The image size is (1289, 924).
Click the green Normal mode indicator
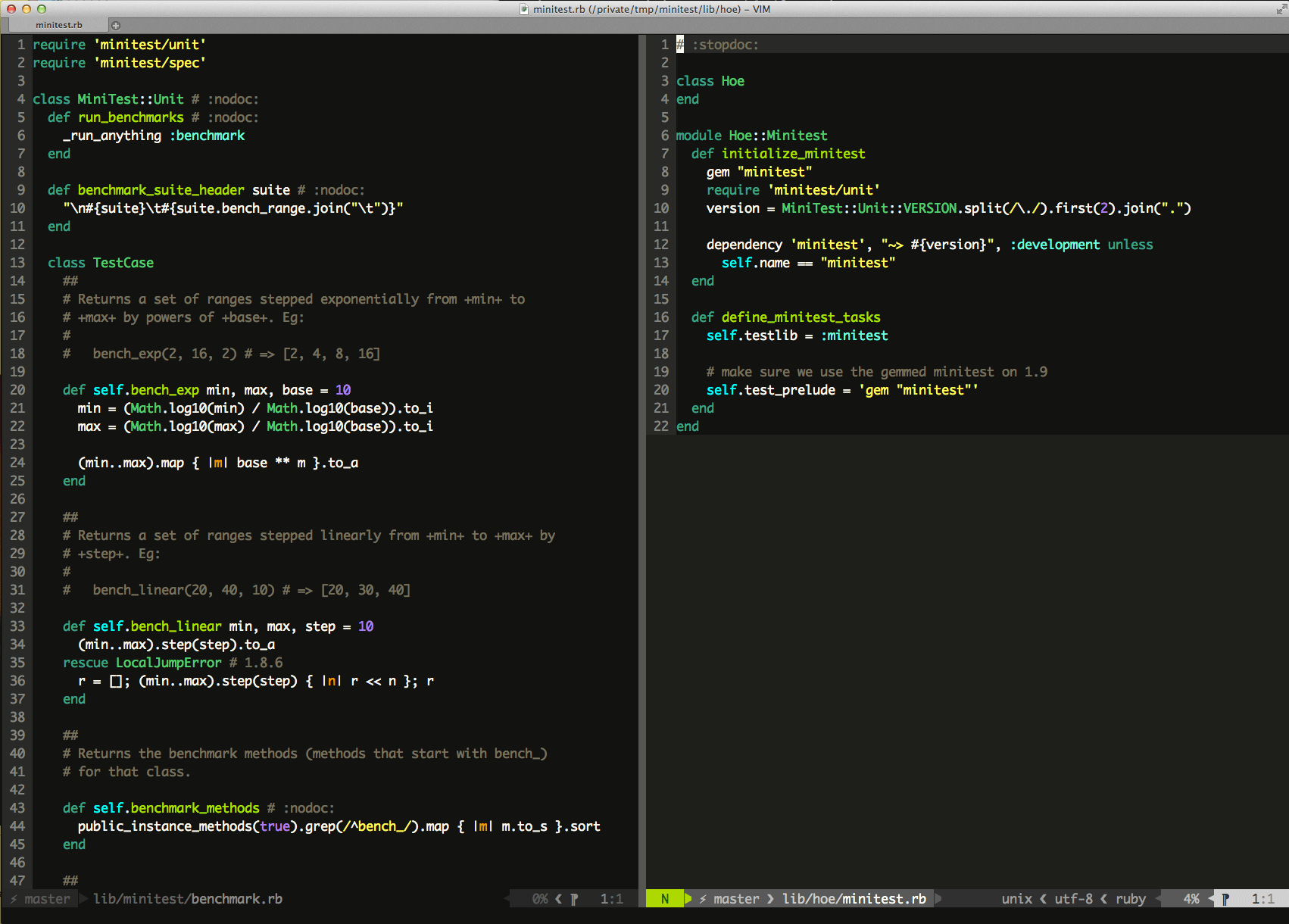click(x=664, y=899)
